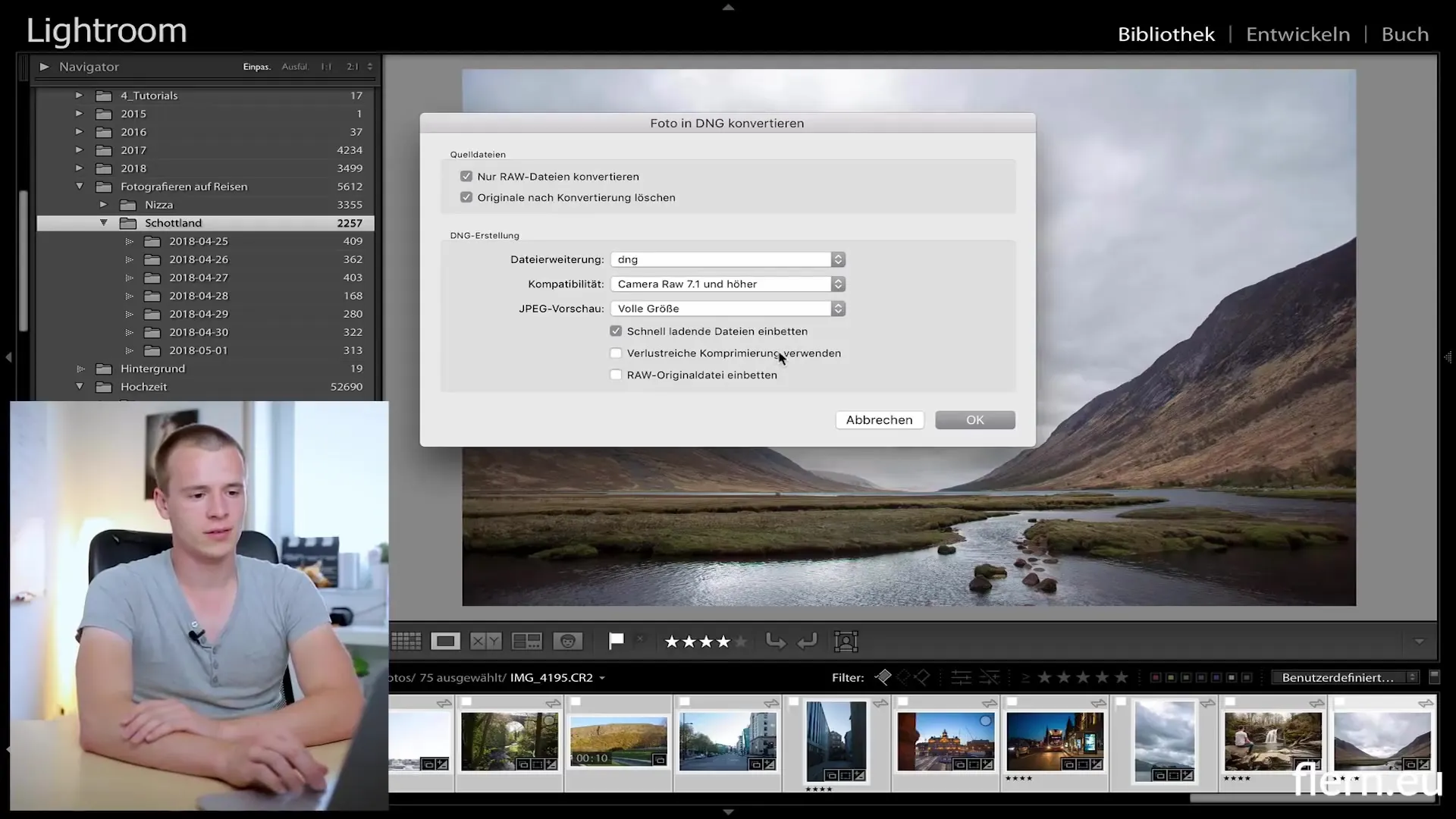Uncheck Originale nach Konvertierung löschen
The image size is (1456, 819).
(466, 197)
